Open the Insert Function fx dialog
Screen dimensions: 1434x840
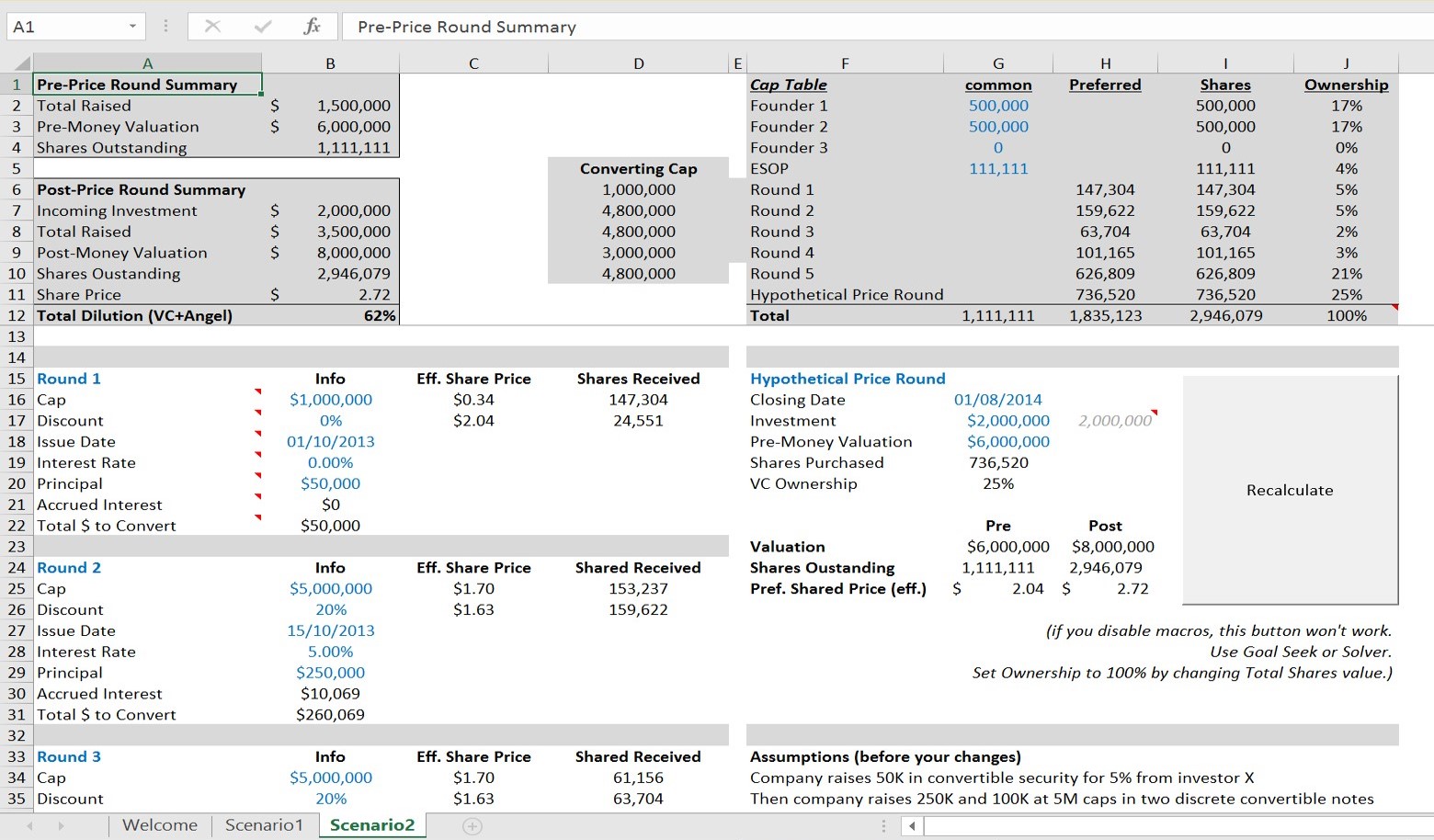[313, 27]
